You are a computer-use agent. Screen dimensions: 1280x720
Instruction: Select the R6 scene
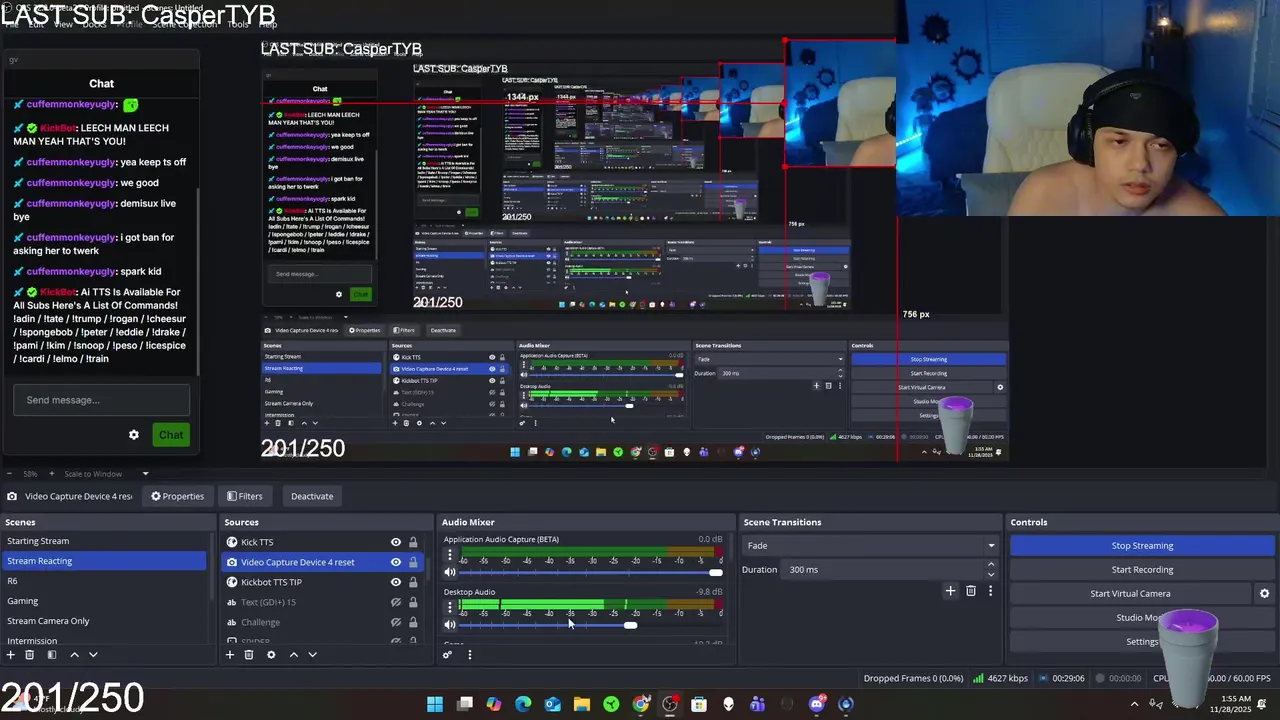click(x=104, y=581)
